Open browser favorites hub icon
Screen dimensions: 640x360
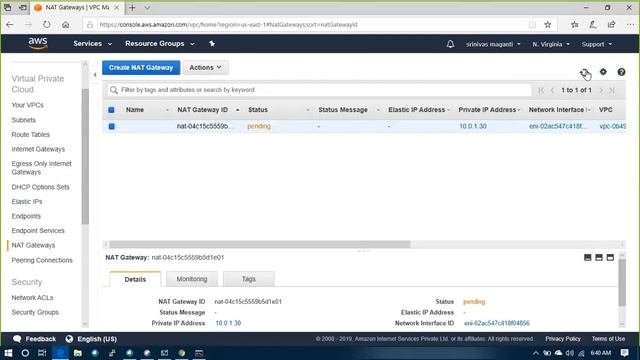(575, 25)
